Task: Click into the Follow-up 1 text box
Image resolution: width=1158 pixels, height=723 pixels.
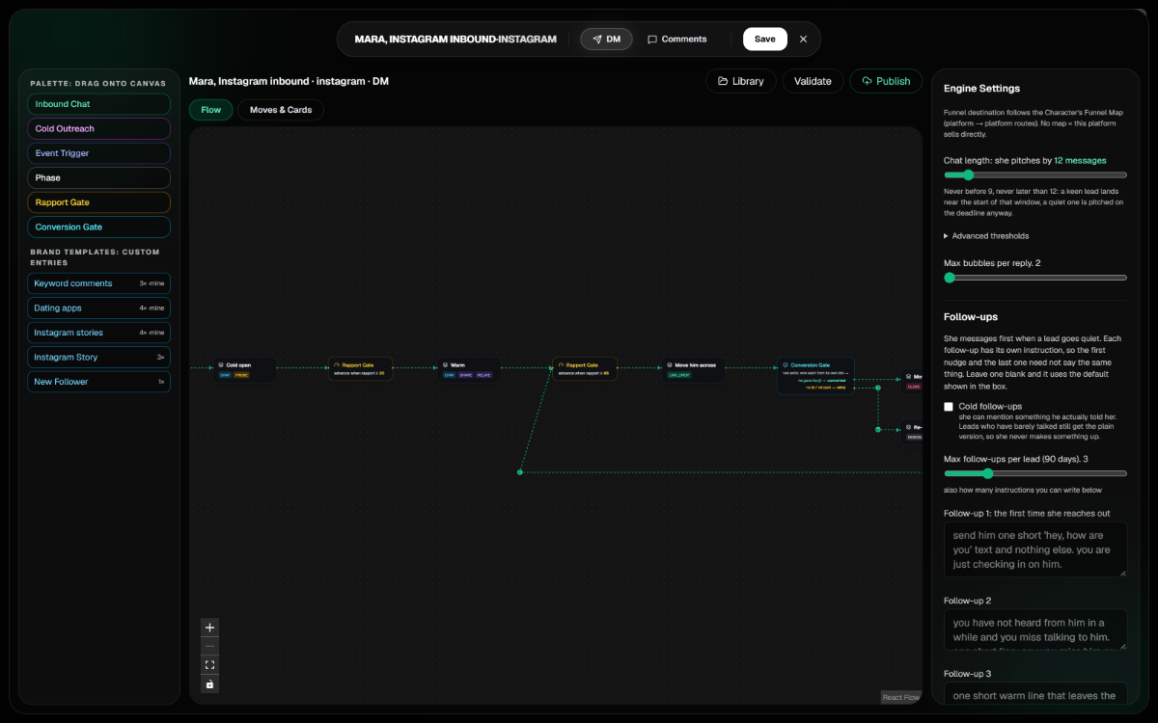Action: pos(1035,549)
